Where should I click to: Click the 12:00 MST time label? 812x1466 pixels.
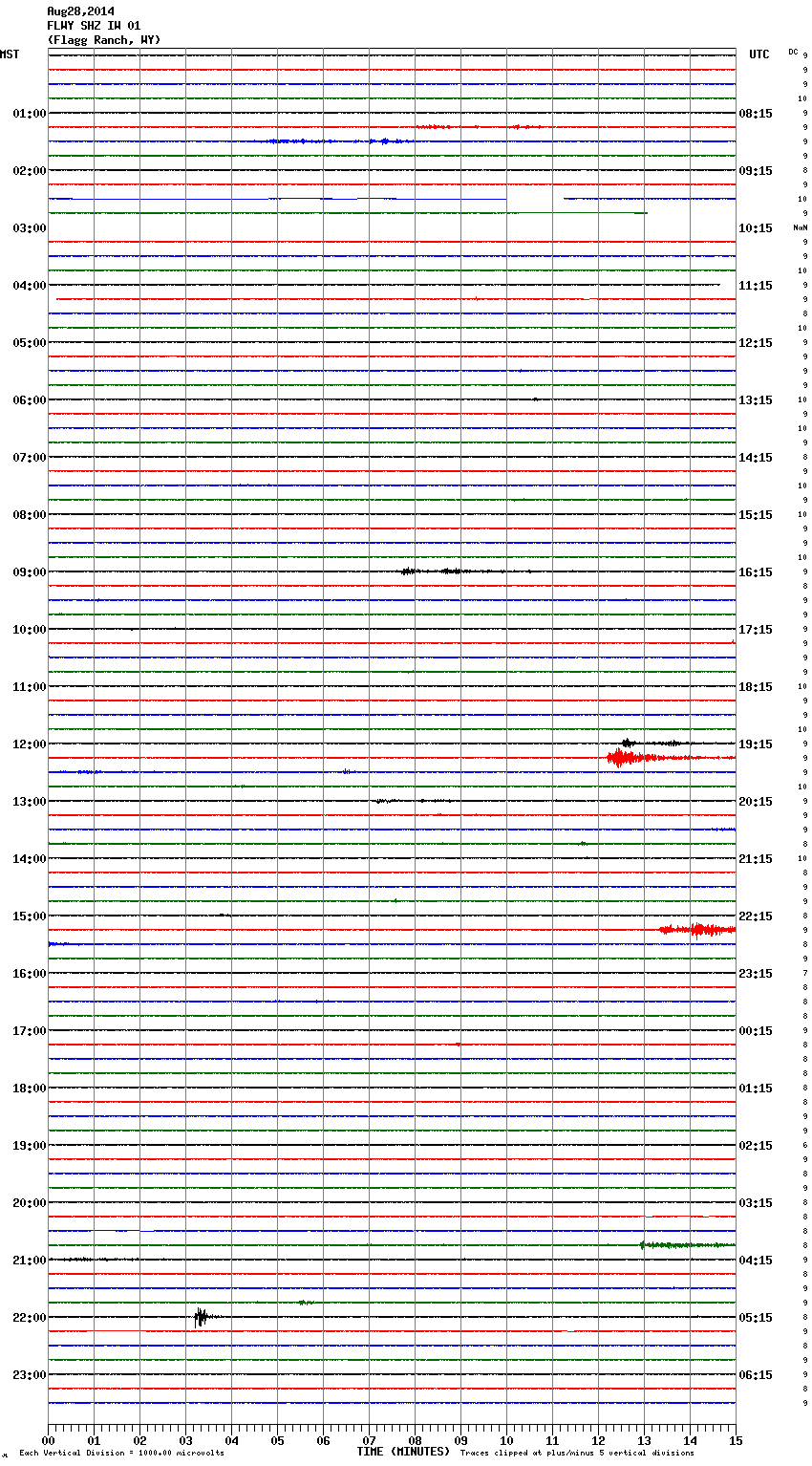[30, 744]
